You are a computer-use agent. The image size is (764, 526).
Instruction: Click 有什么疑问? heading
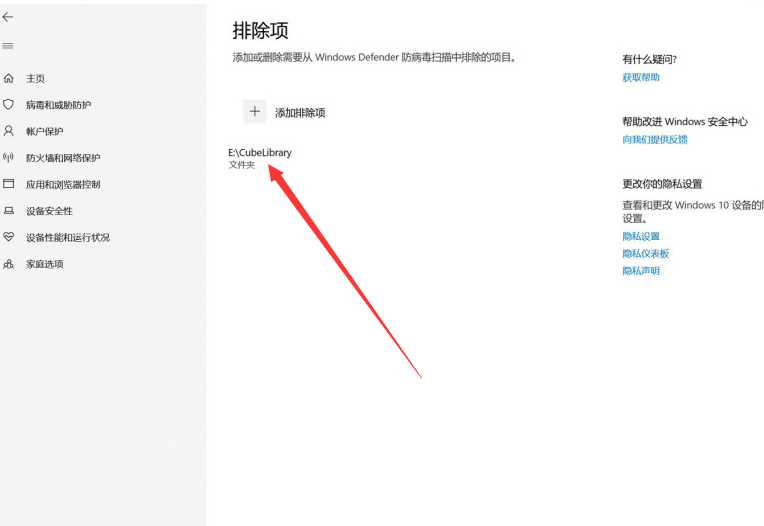tap(649, 59)
